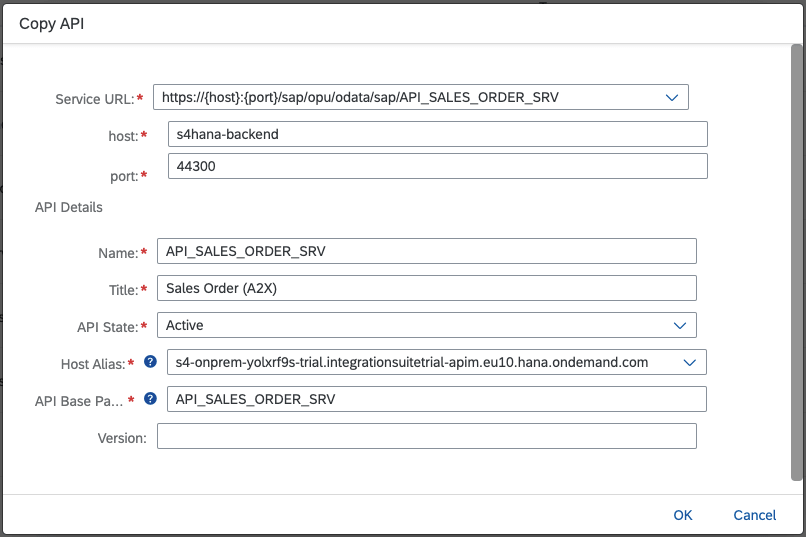
Task: Focus the empty Version field
Action: pyautogui.click(x=427, y=436)
